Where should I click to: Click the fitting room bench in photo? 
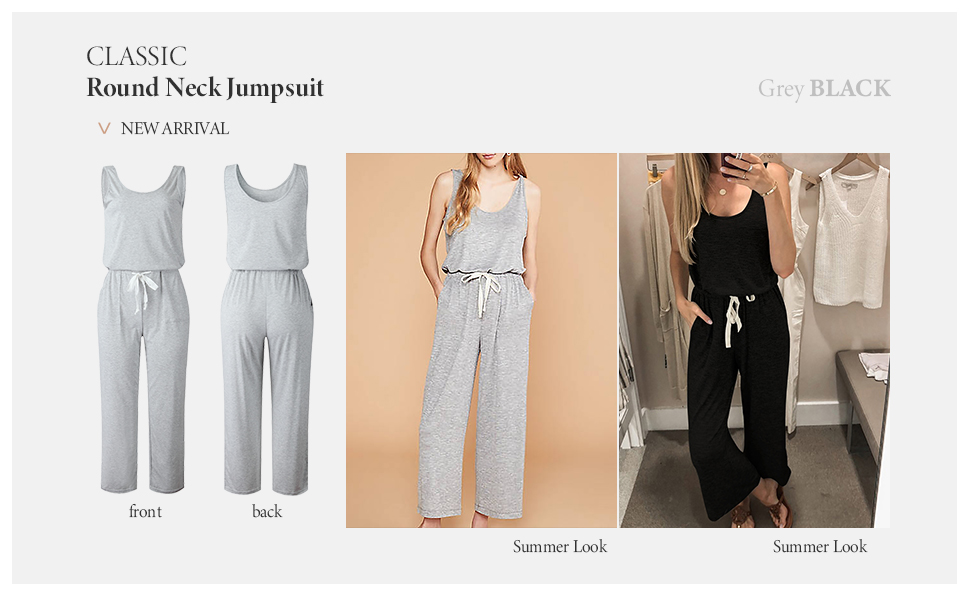point(862,396)
